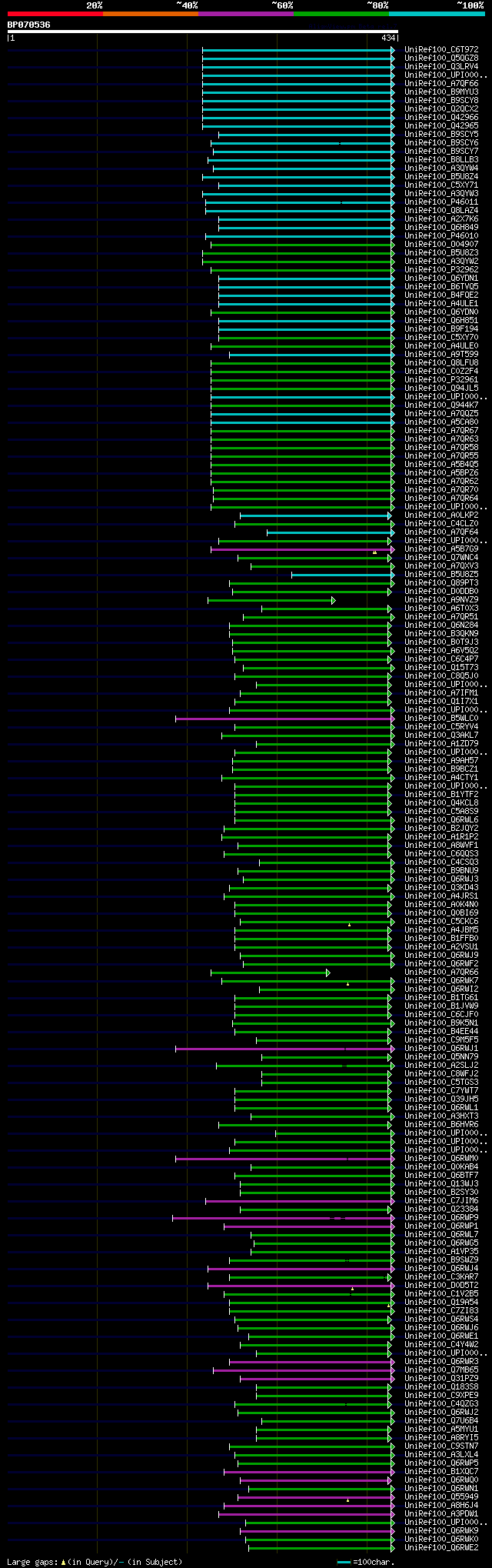492x1568 pixels.
Task: Select label UniRef100_A7QR67
Action: 441,431
